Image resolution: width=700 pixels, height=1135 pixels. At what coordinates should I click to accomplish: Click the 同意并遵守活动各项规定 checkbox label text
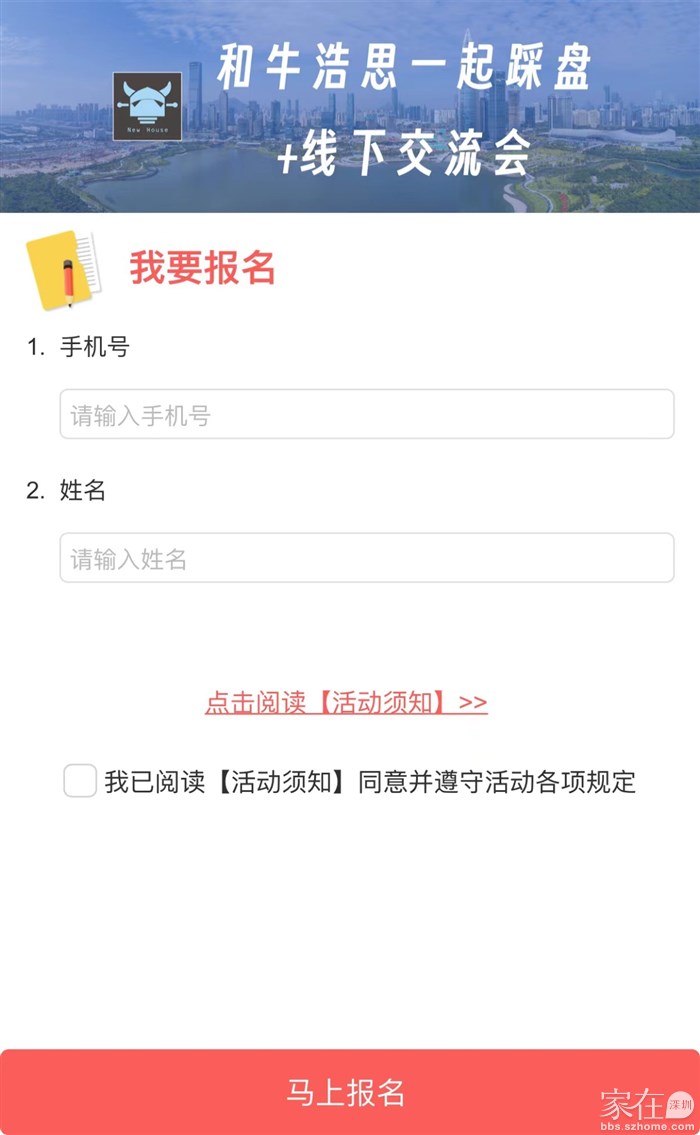tap(496, 782)
